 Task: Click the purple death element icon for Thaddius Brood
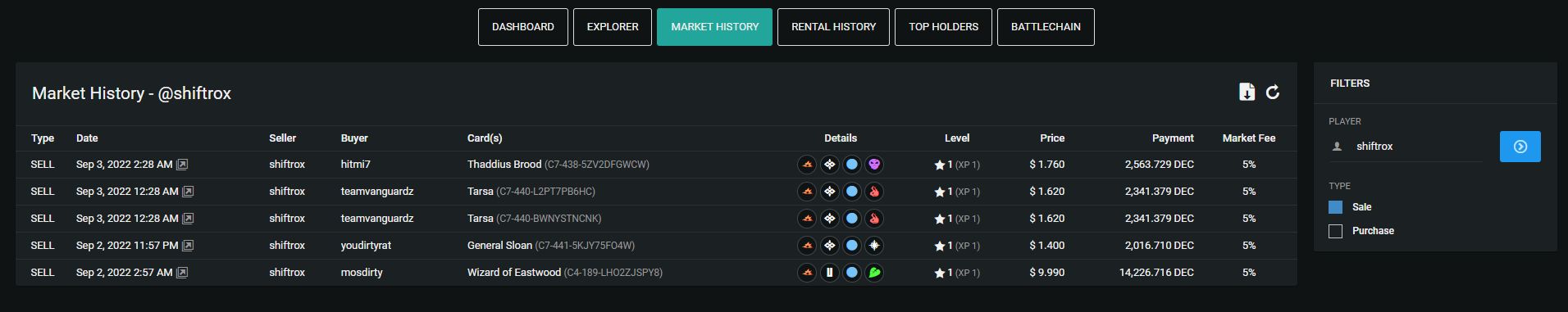pyautogui.click(x=874, y=165)
